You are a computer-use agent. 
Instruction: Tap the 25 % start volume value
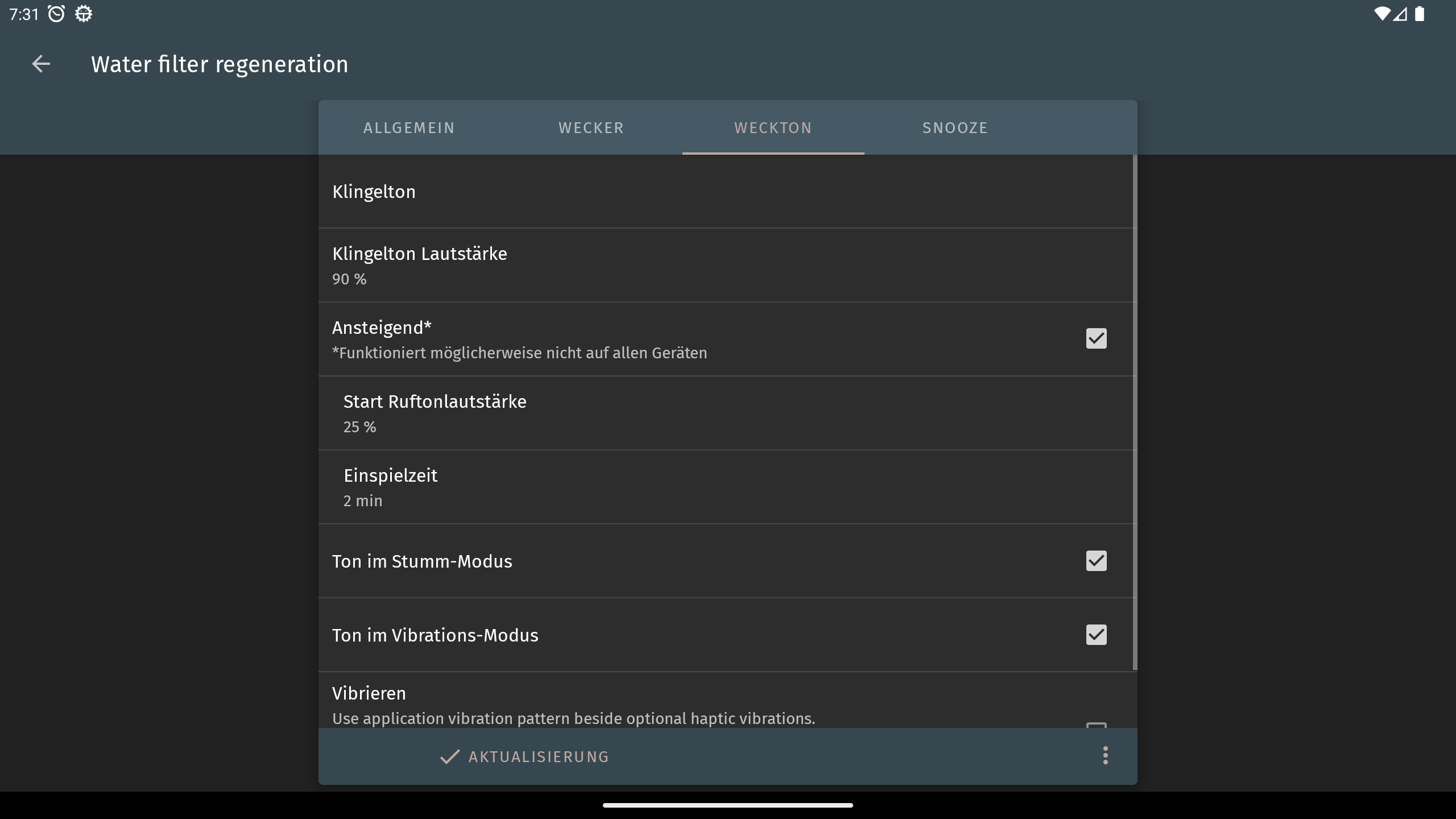pyautogui.click(x=359, y=427)
